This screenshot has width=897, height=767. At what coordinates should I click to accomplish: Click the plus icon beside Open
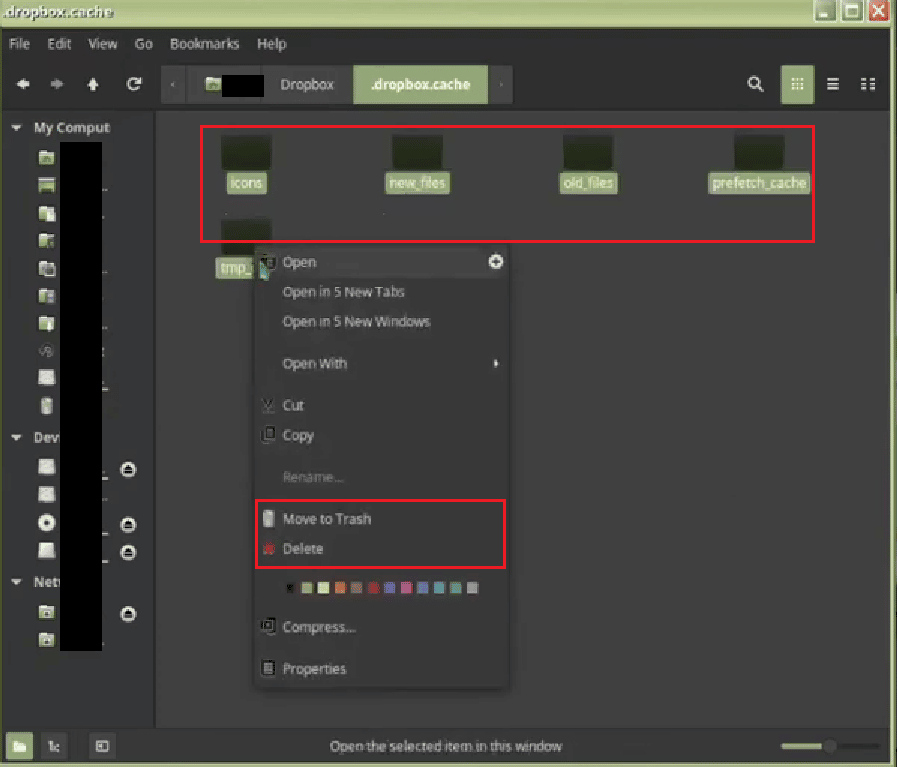click(x=495, y=261)
